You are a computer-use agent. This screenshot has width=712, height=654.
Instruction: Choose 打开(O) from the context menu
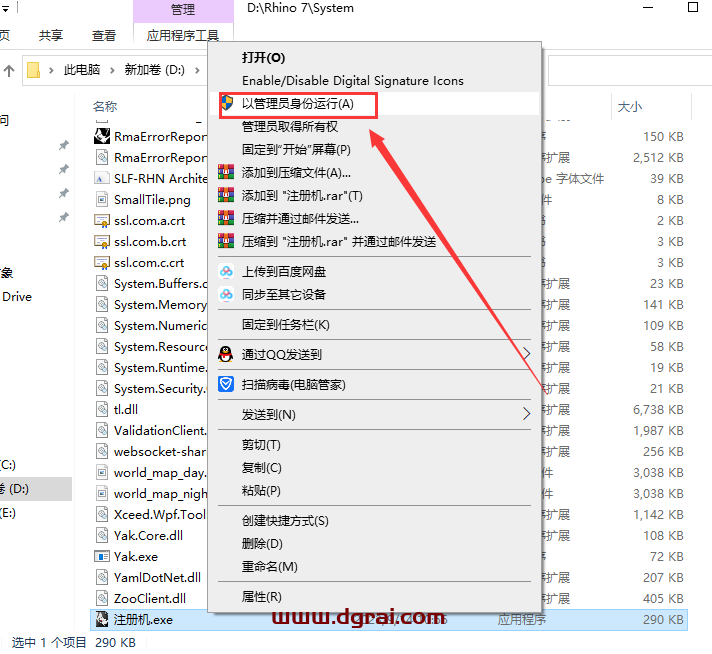(x=263, y=58)
